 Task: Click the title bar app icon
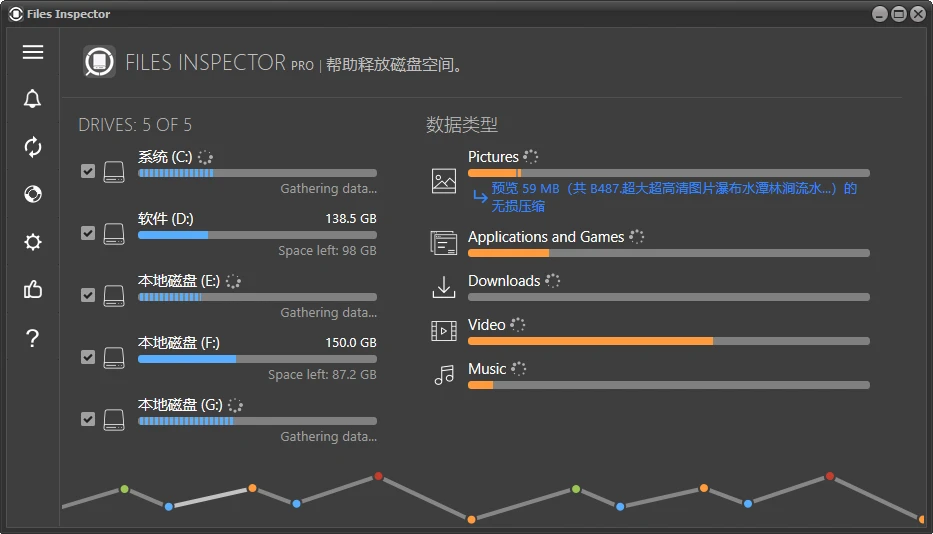[x=16, y=14]
